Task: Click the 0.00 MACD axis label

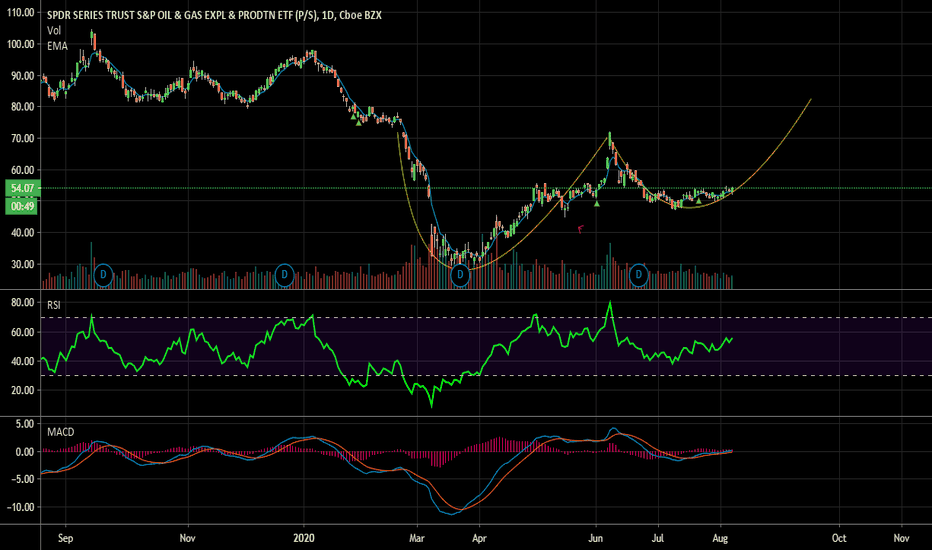Action: (x=25, y=452)
